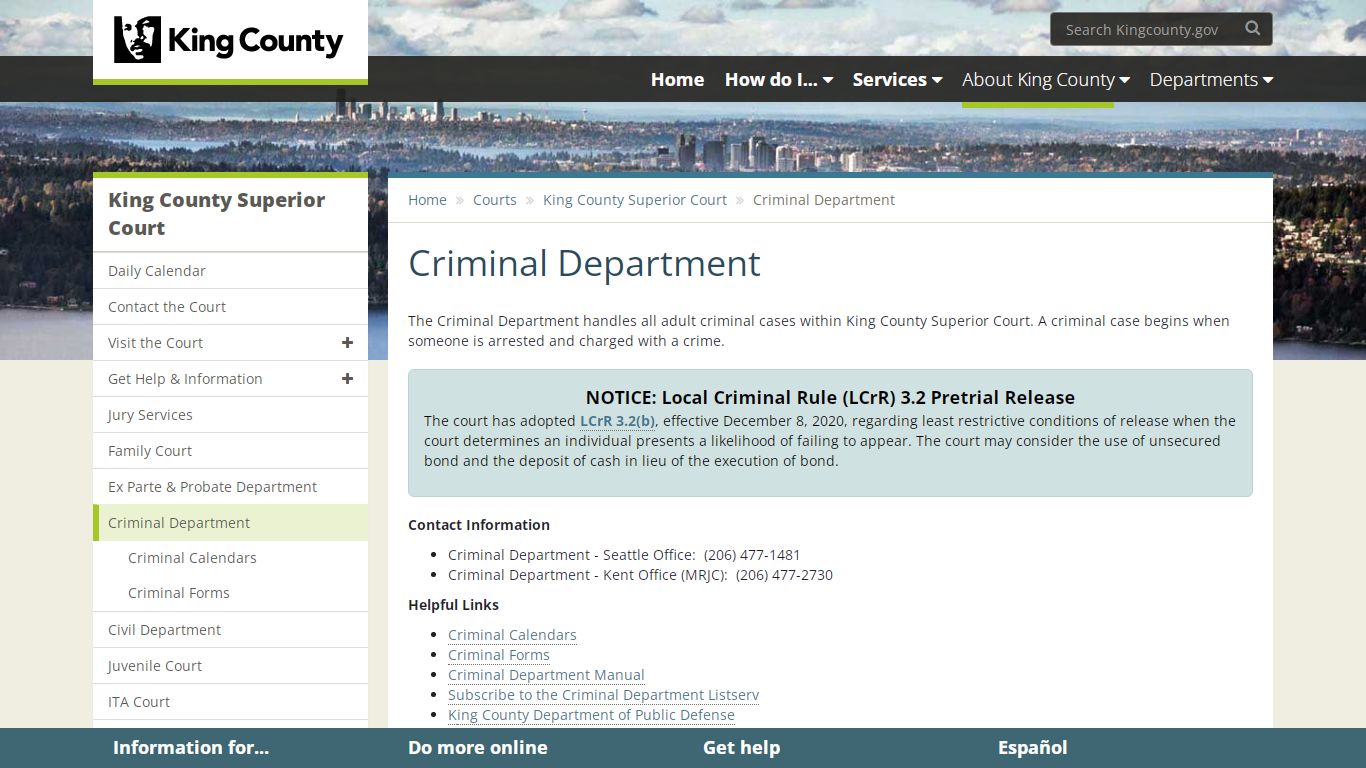
Task: Open the How do I... dropdown
Action: point(778,79)
